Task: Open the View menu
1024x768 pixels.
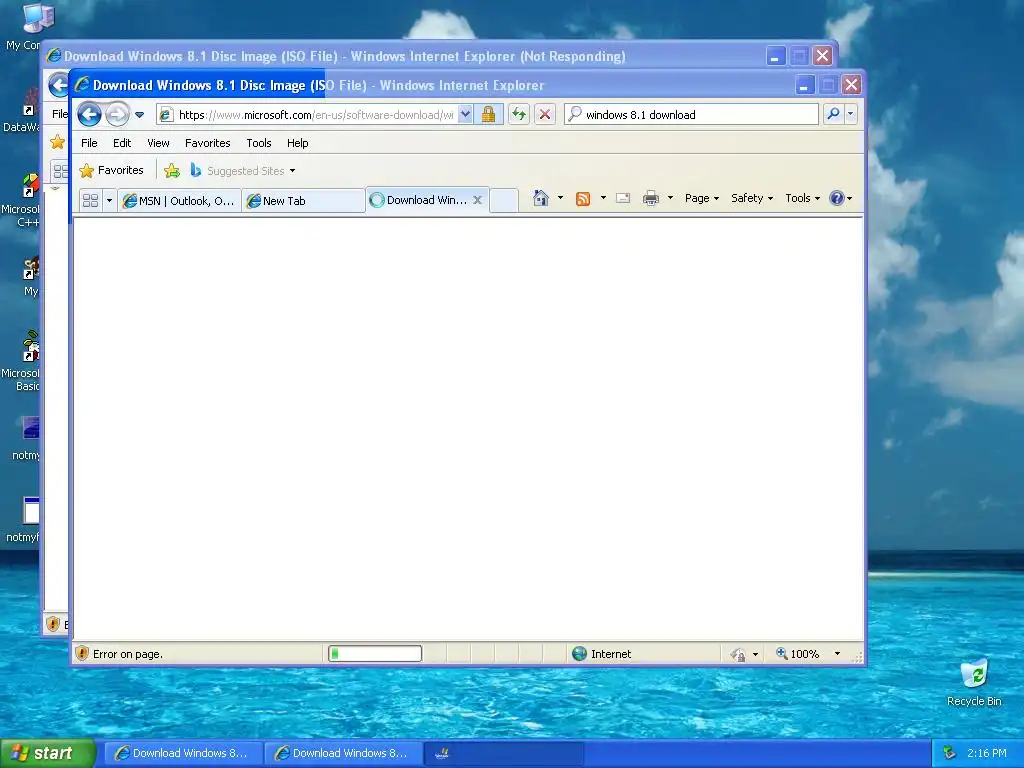Action: tap(158, 143)
